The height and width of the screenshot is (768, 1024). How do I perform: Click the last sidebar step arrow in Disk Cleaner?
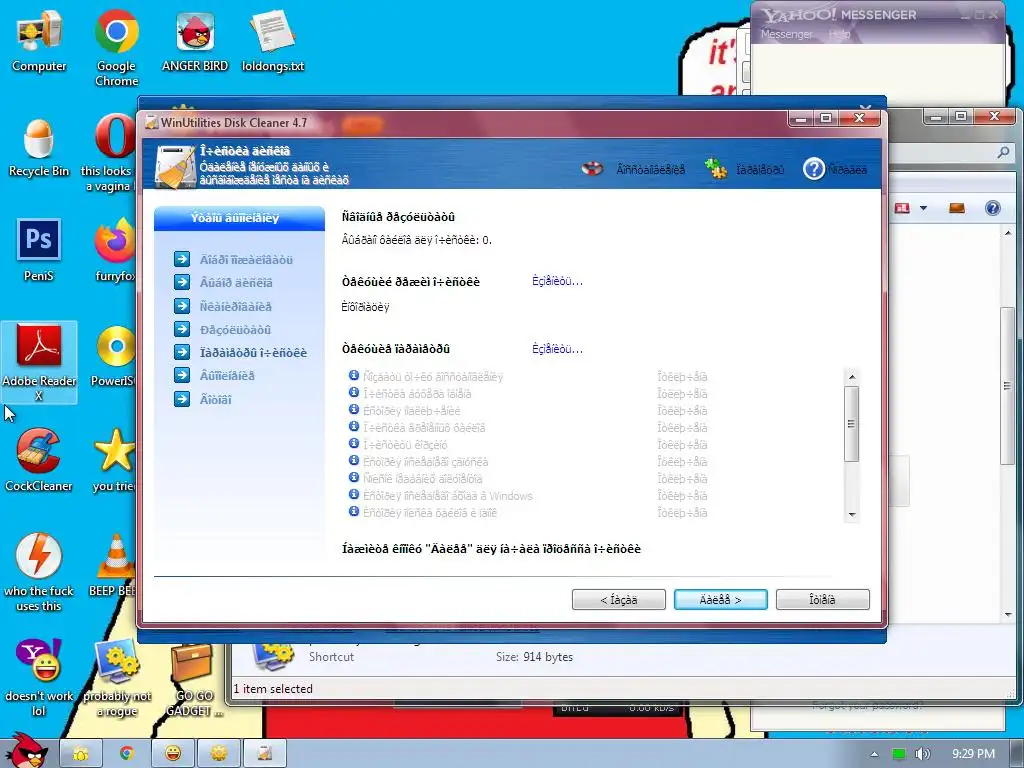(182, 399)
